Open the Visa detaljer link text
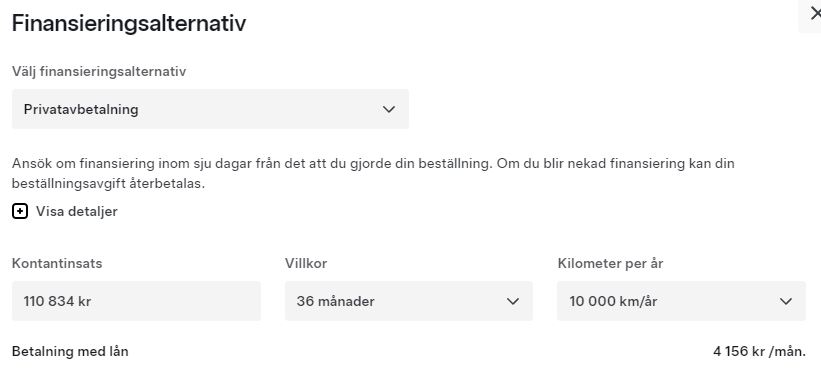The image size is (821, 373). [x=76, y=212]
